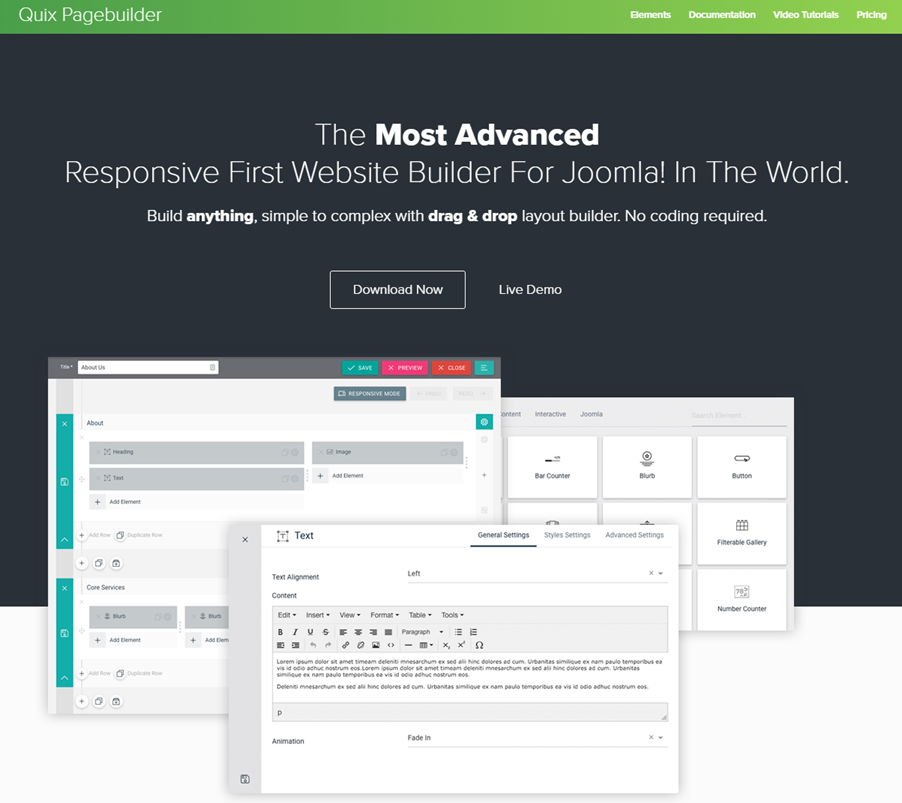
Task: Switch to the General Settings tab
Action: click(503, 535)
